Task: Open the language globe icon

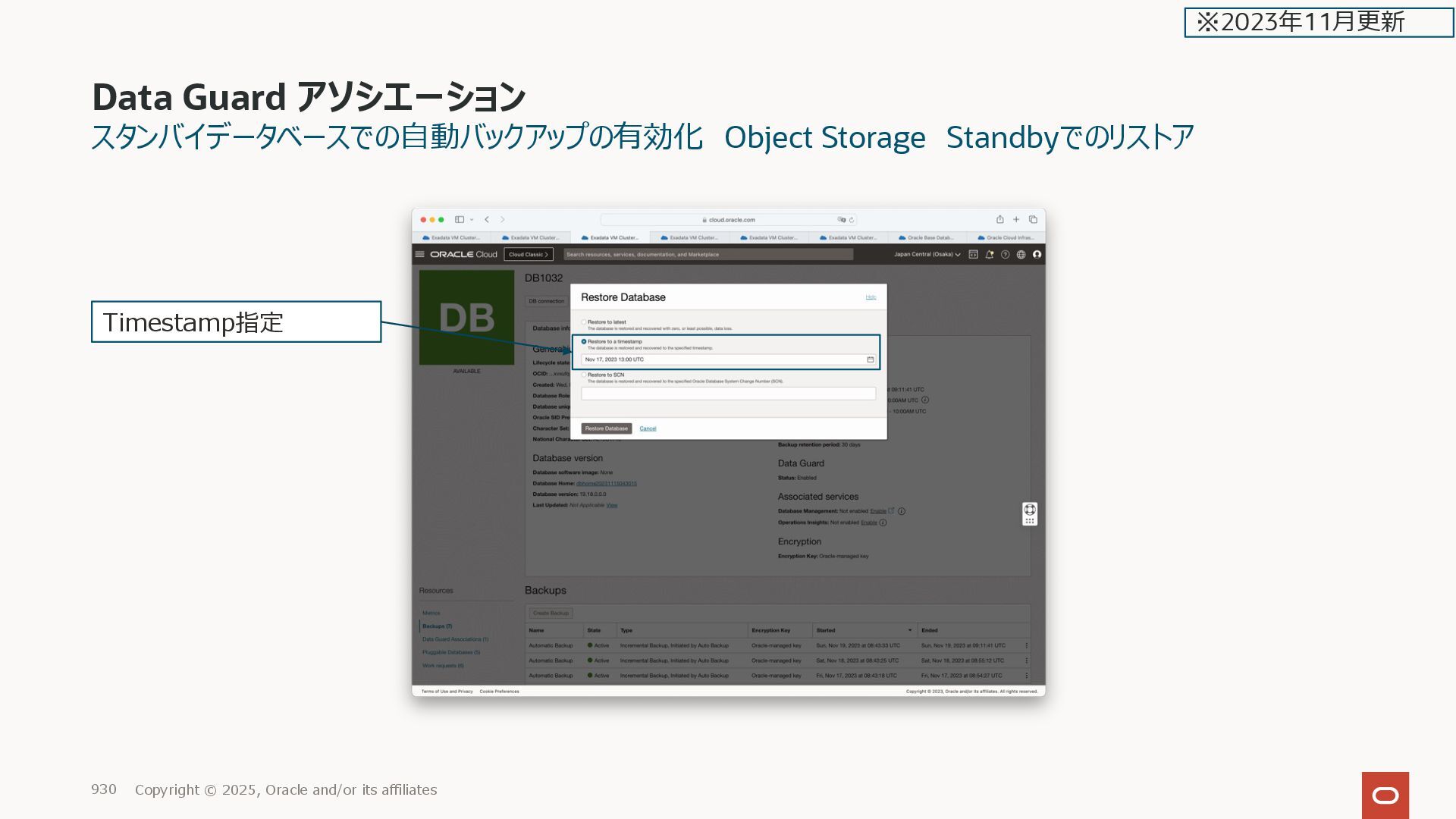Action: 1021,255
